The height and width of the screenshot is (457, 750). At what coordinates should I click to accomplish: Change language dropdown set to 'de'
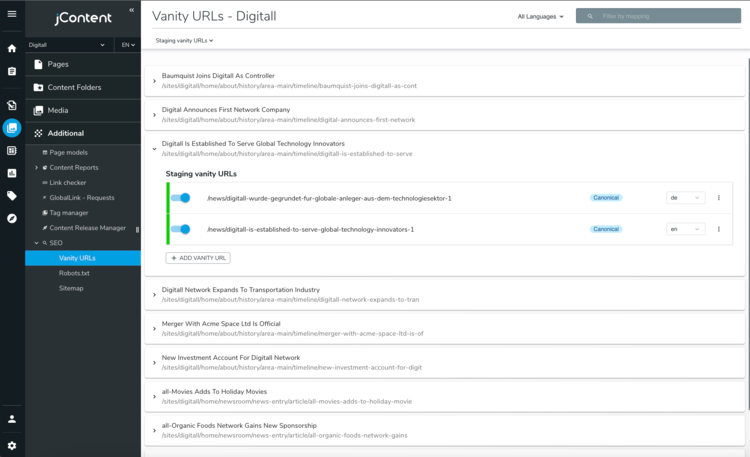(x=685, y=198)
